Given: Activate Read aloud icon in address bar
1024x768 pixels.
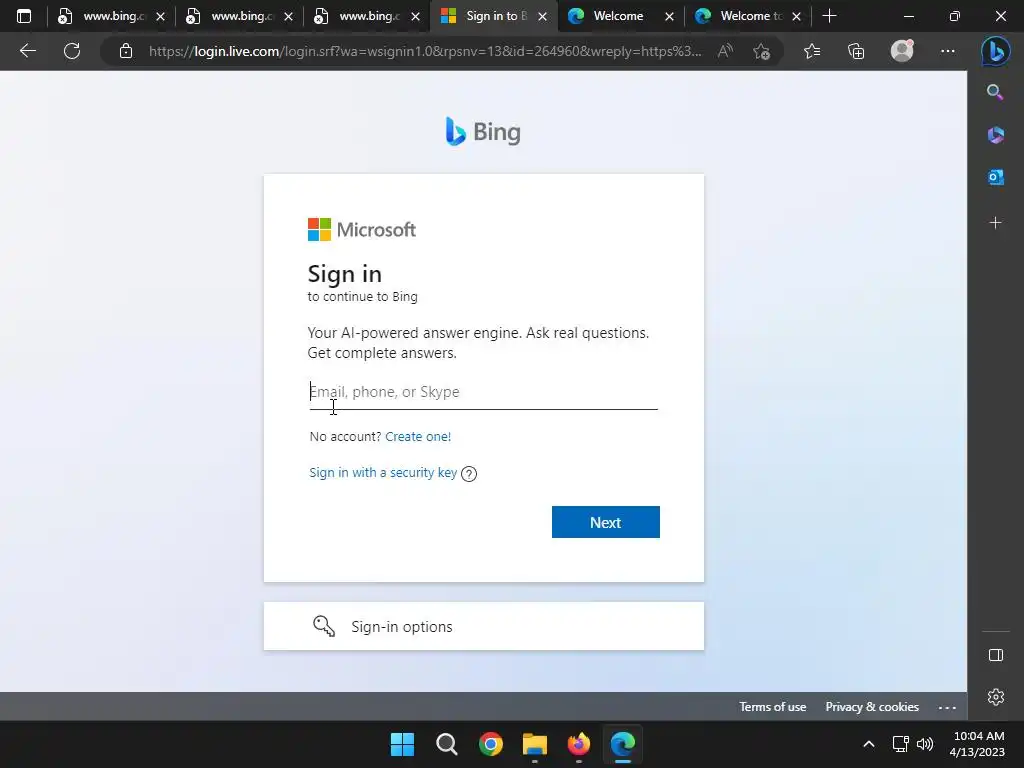Looking at the screenshot, I should (725, 51).
